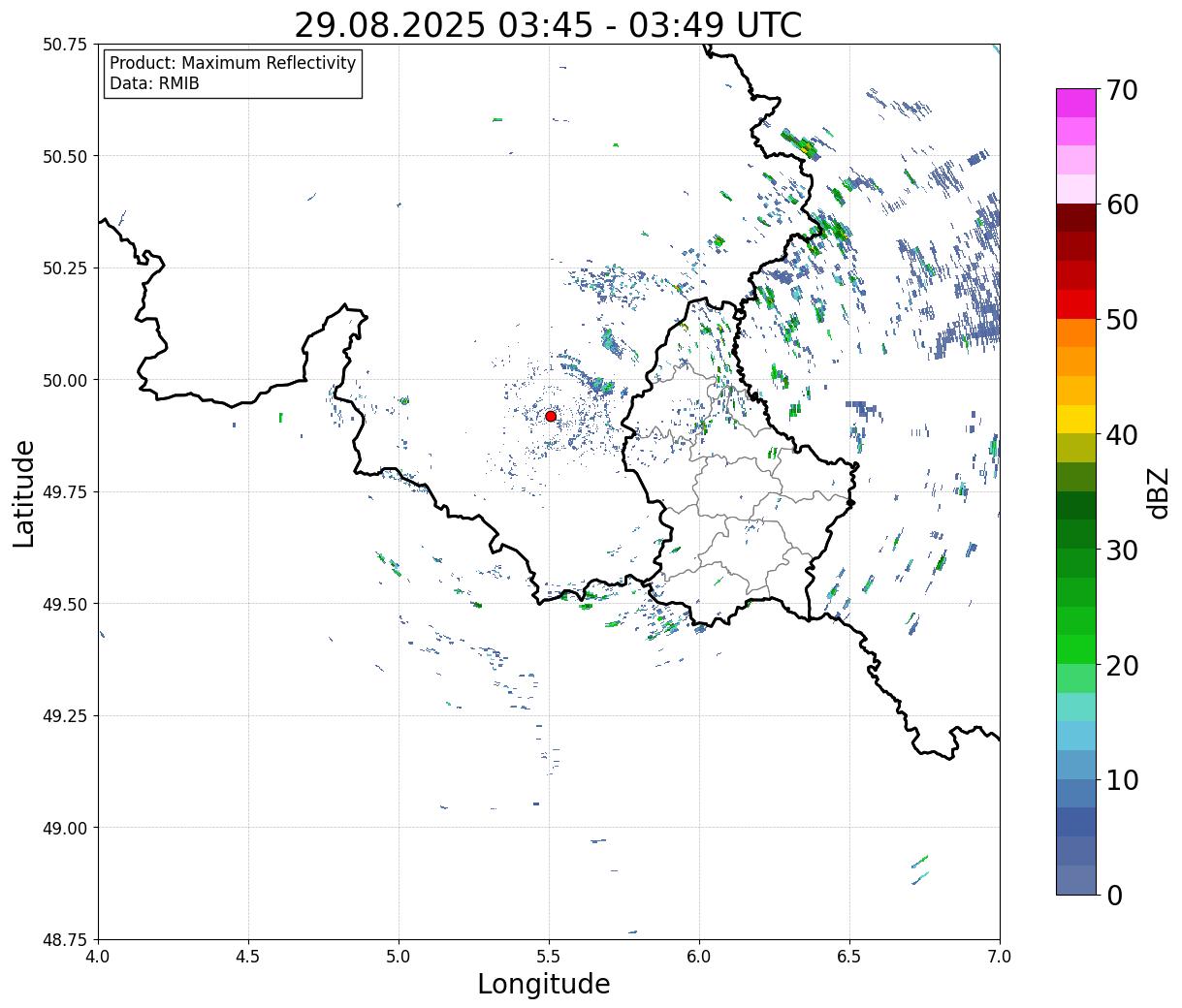1182x1008 pixels.
Task: Click the longitude tick label 5.5
Action: pos(549,957)
